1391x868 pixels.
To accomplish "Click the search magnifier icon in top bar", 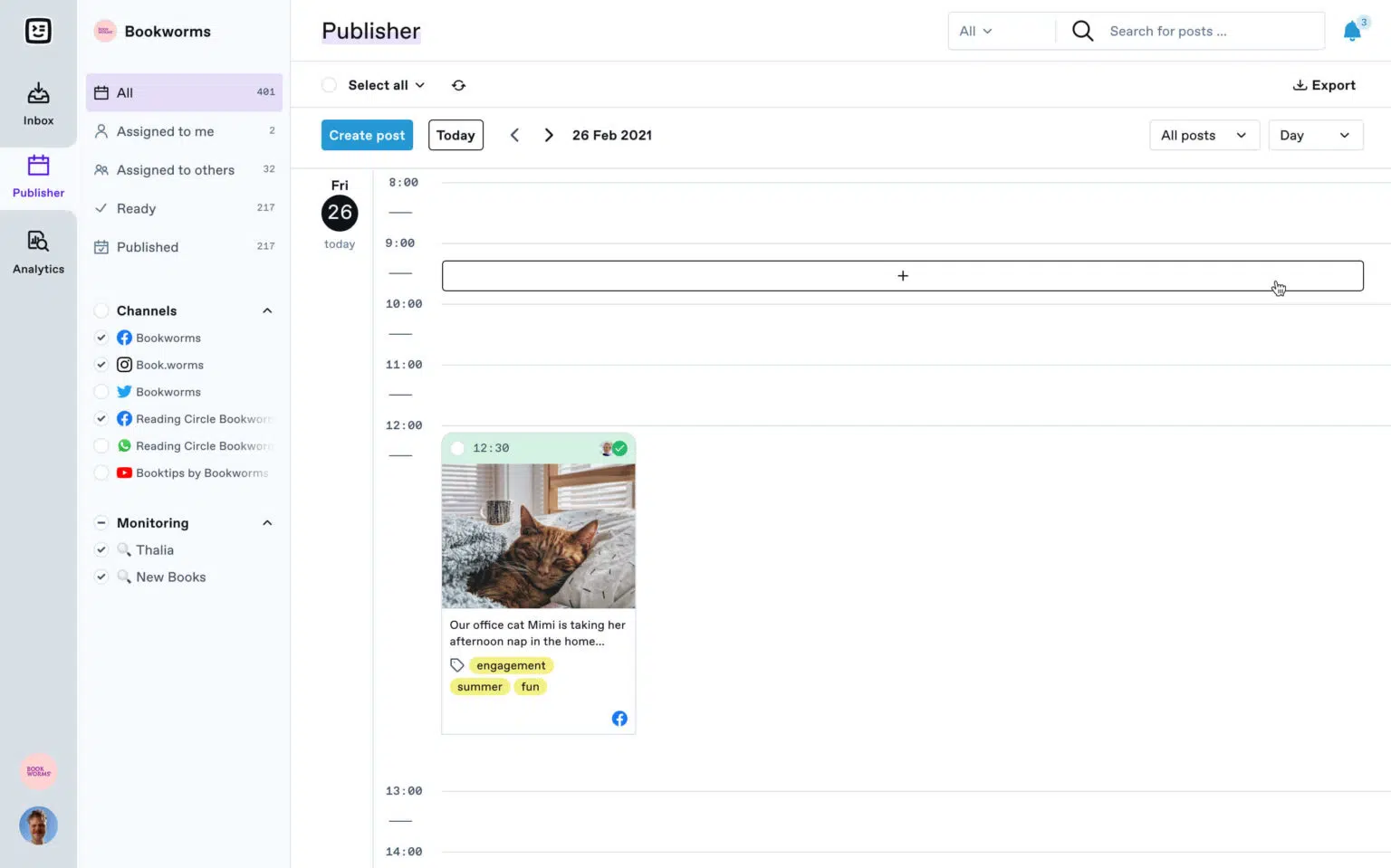I will coord(1081,30).
